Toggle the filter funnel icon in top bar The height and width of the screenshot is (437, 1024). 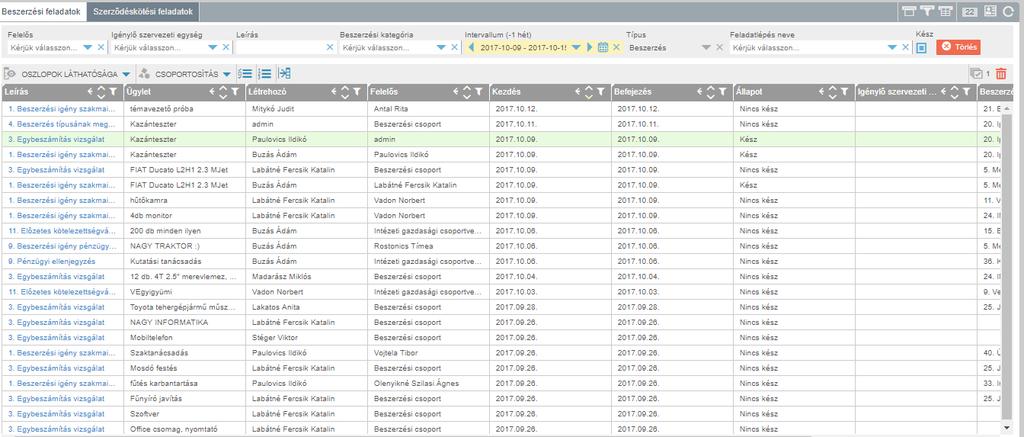point(926,11)
